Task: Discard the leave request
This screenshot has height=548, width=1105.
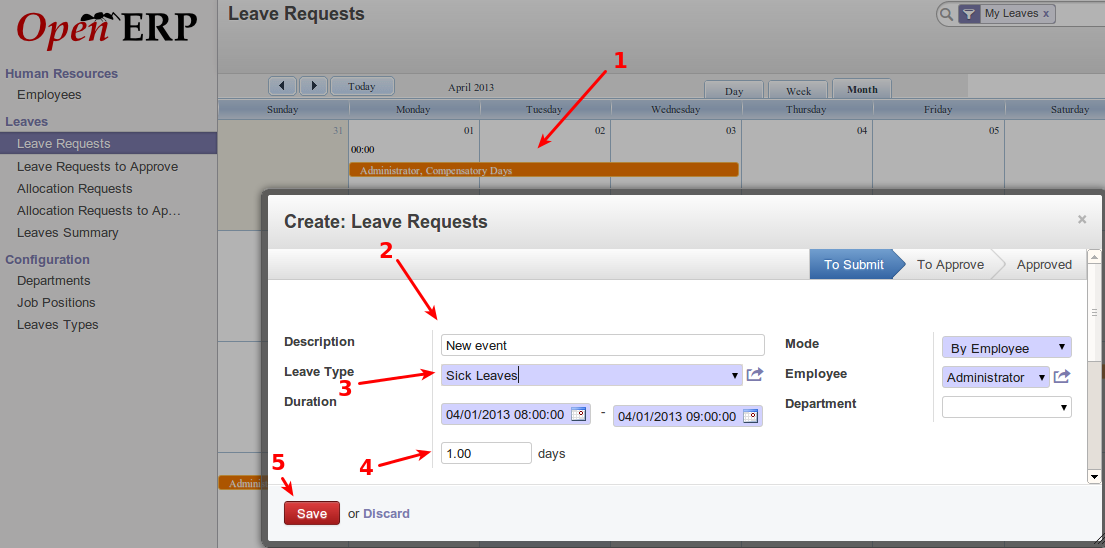Action: click(x=386, y=513)
